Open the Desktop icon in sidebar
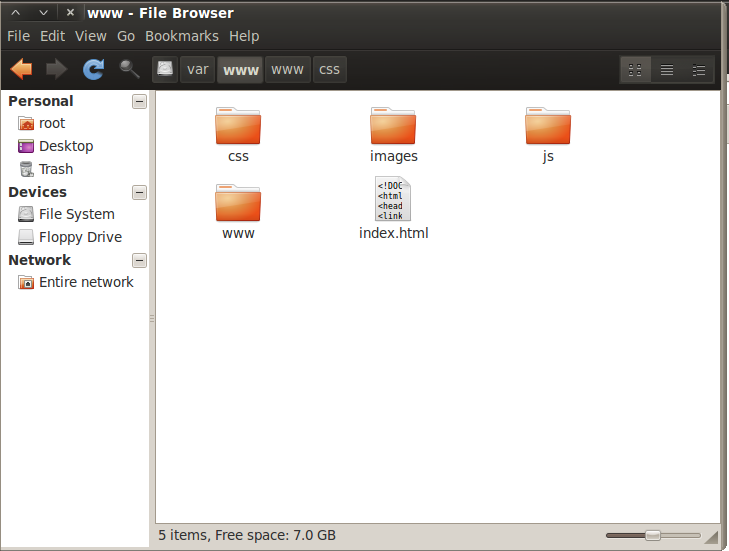This screenshot has height=551, width=729. coord(26,146)
